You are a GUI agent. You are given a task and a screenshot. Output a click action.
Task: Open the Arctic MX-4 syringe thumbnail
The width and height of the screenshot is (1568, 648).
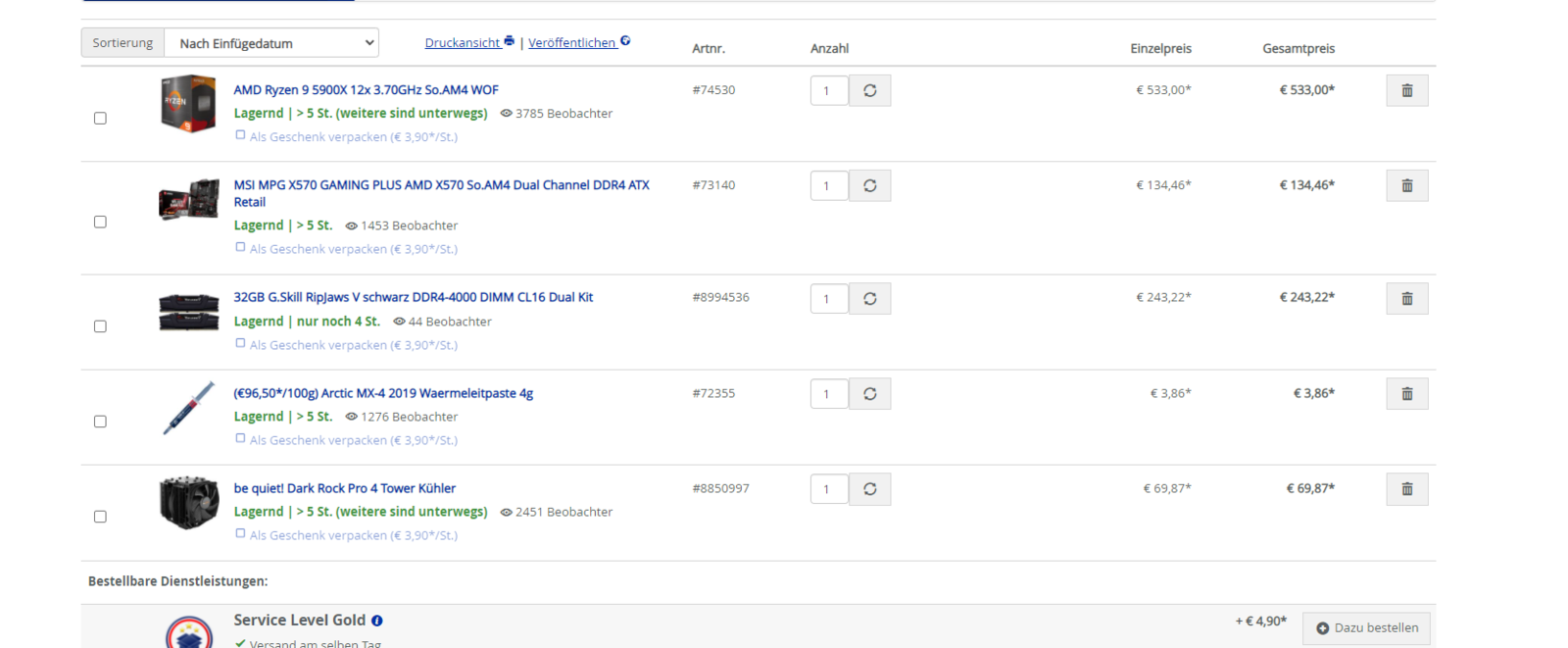pos(188,408)
